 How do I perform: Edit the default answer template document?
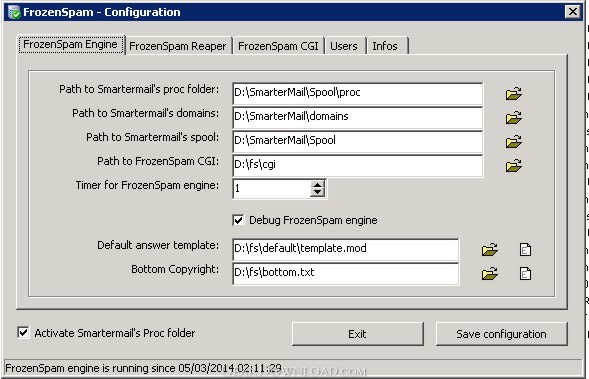click(x=525, y=249)
